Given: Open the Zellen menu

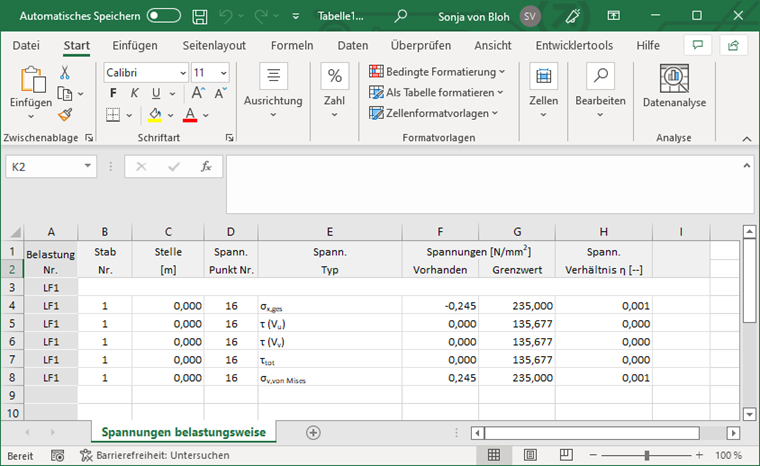Looking at the screenshot, I should 543,91.
